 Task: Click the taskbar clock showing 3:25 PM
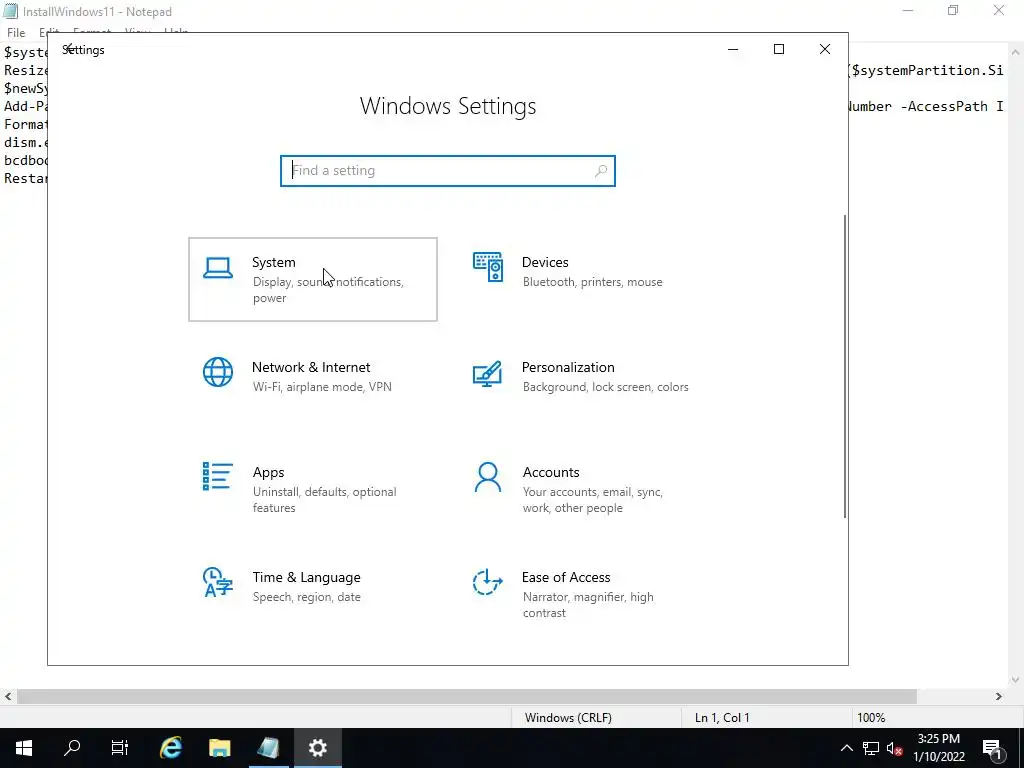pyautogui.click(x=938, y=748)
